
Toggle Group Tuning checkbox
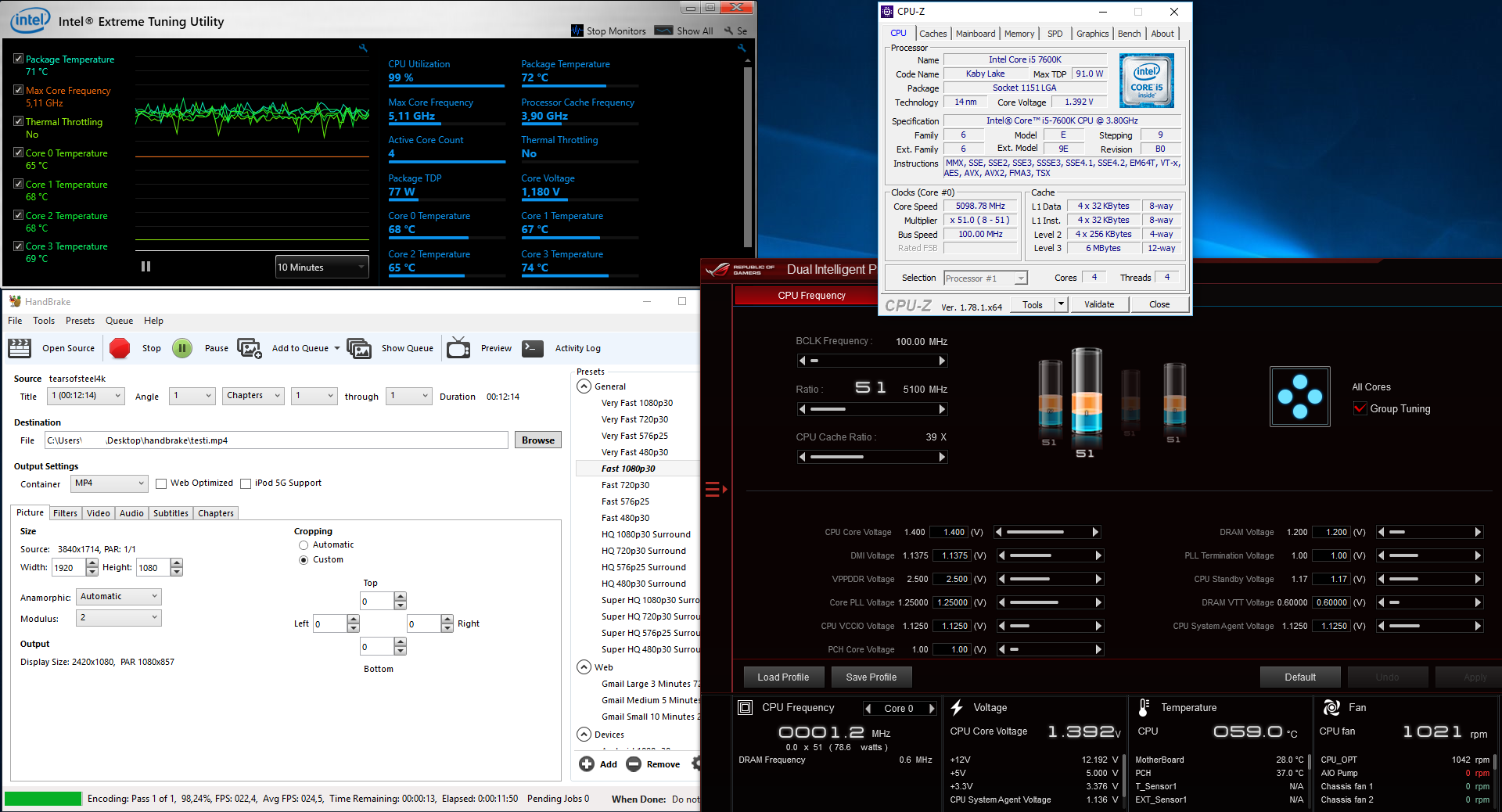(1360, 408)
